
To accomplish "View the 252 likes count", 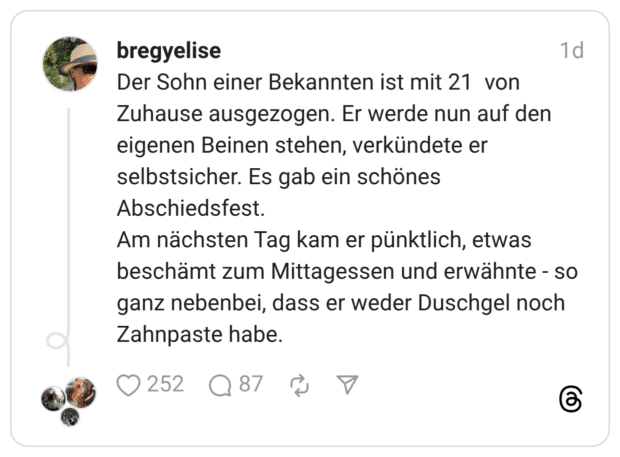I will click(x=165, y=384).
